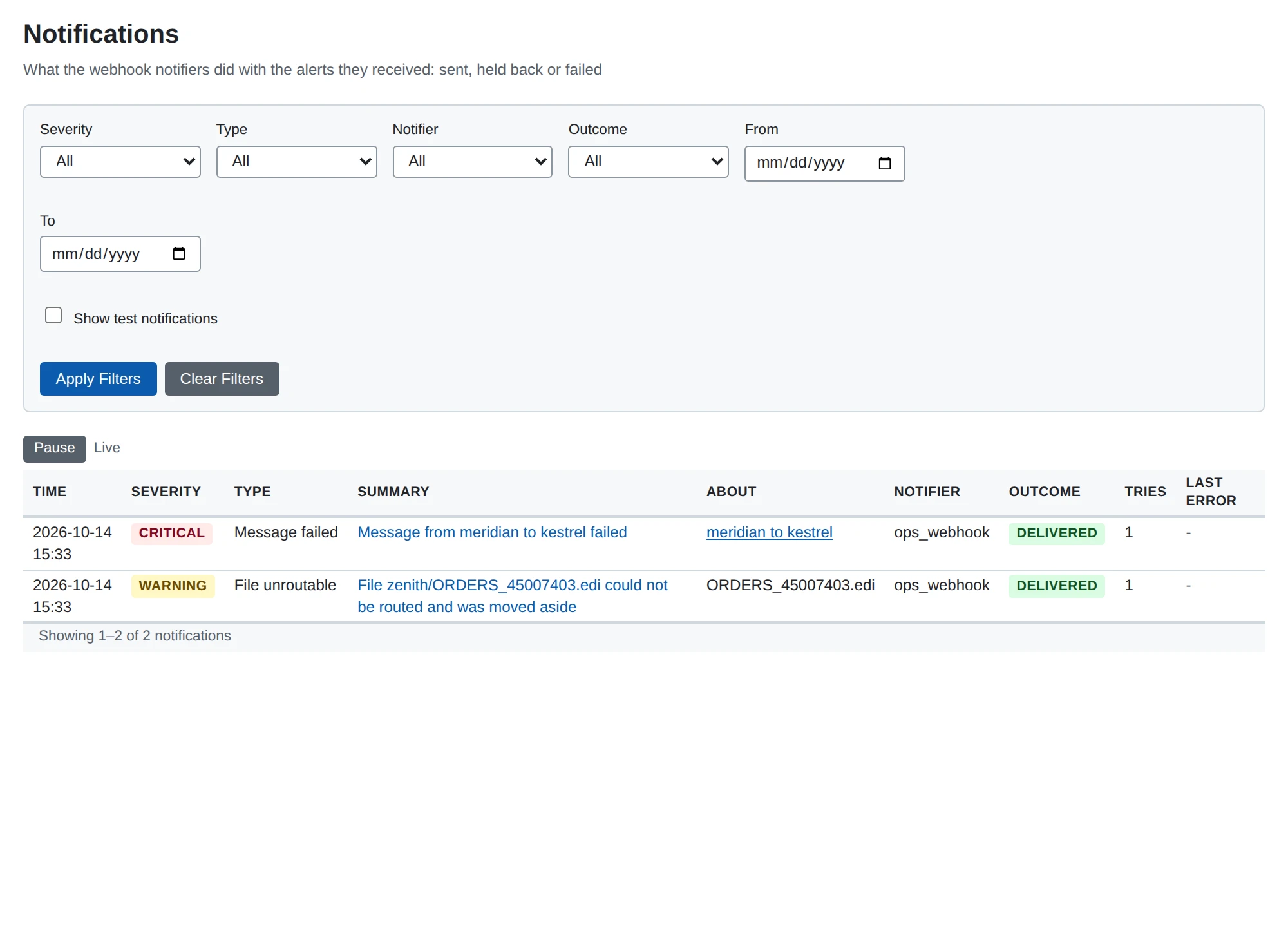Open the To date calendar picker icon
This screenshot has width=1288, height=933.
(x=179, y=254)
